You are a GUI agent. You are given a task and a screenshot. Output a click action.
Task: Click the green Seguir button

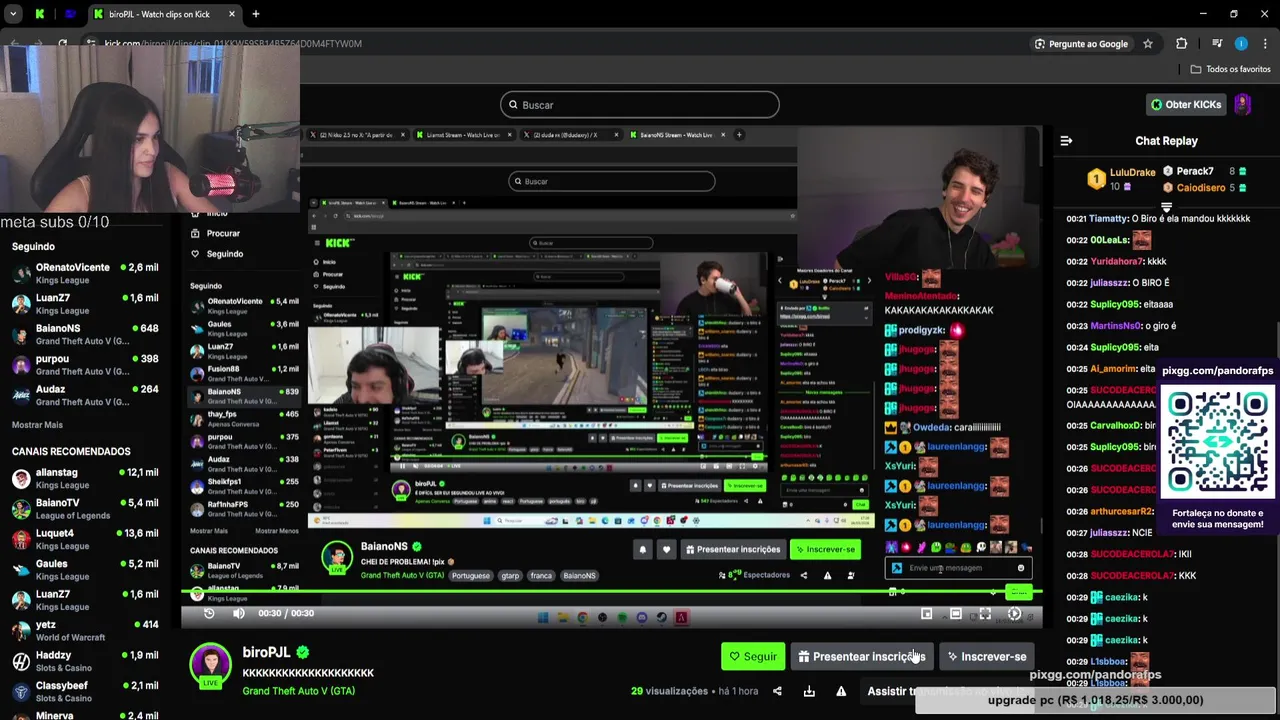tap(753, 657)
